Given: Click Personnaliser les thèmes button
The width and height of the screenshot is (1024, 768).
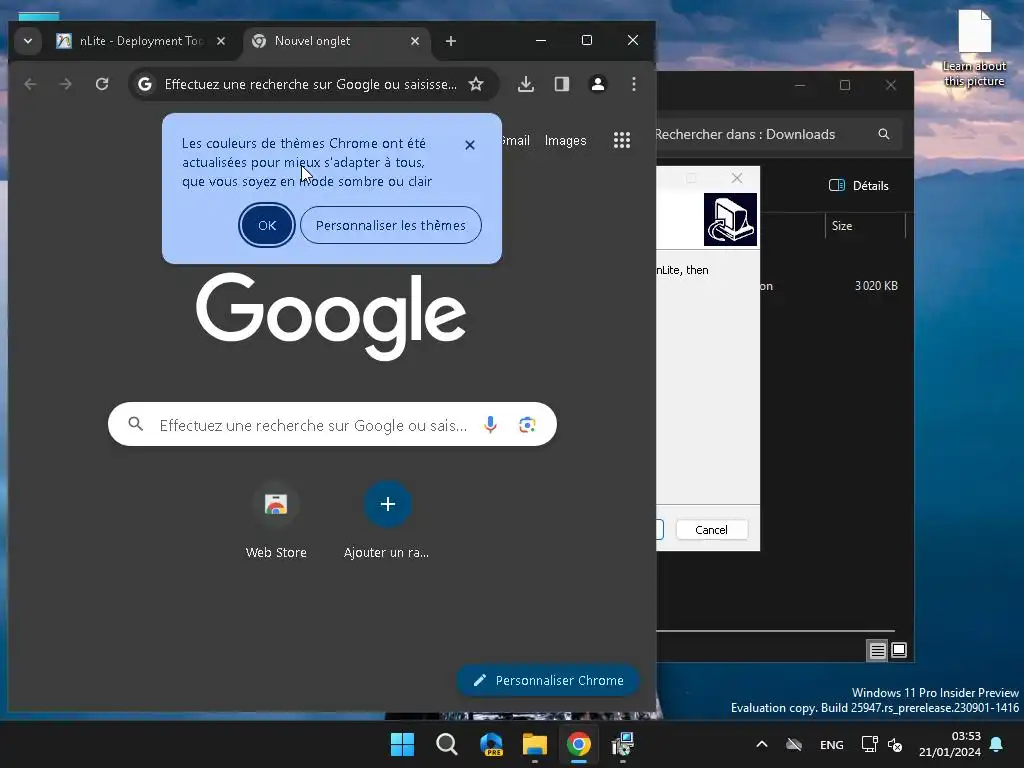Looking at the screenshot, I should (x=391, y=225).
